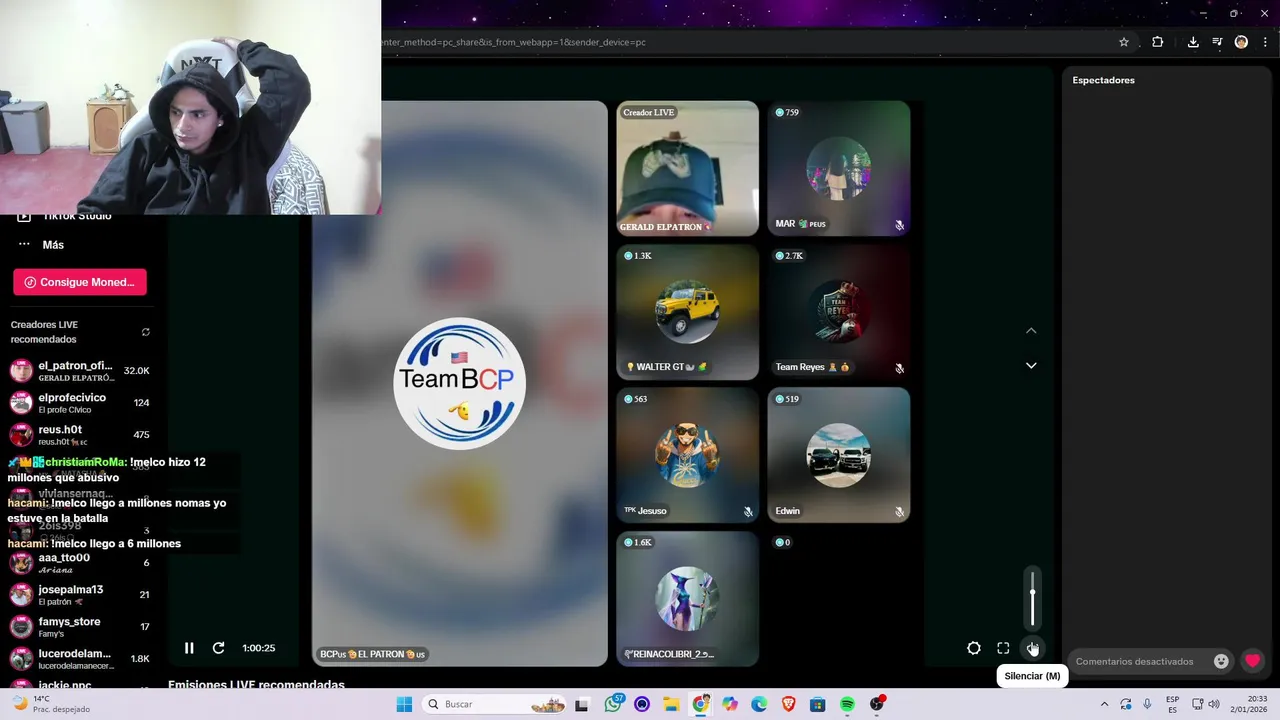The width and height of the screenshot is (1280, 720).
Task: Click muted mic icon on MAR tile
Action: point(900,225)
